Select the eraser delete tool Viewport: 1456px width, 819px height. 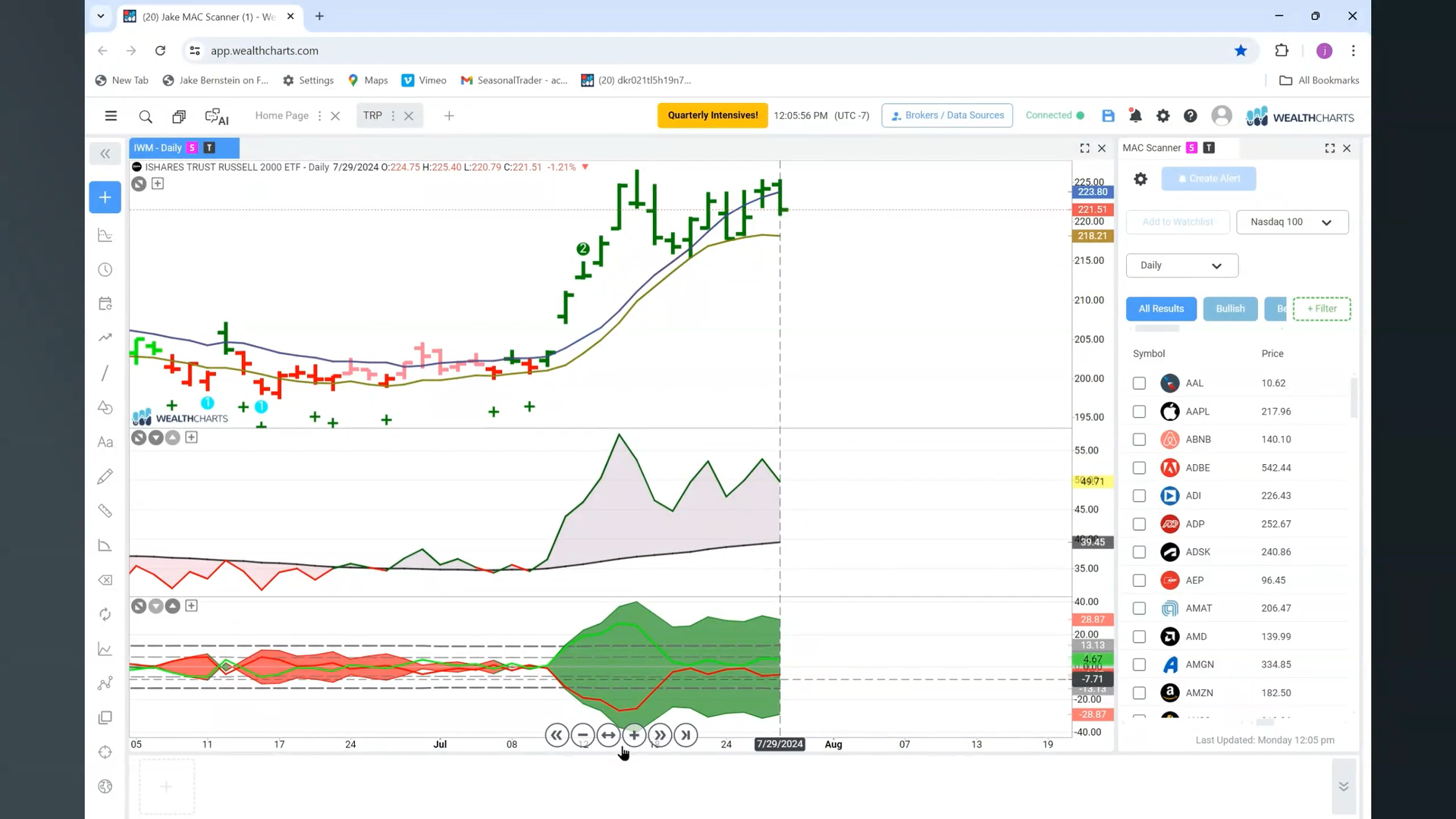105,580
